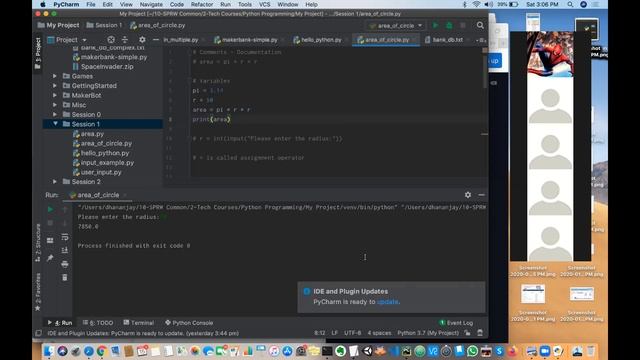Screen dimensions: 640x360
Task: Minimize the Run tool window
Action: 481,195
